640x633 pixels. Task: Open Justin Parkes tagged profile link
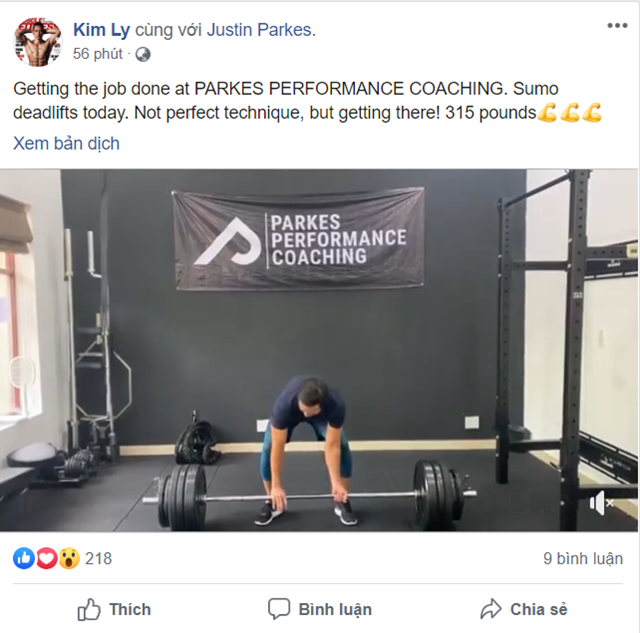point(259,30)
